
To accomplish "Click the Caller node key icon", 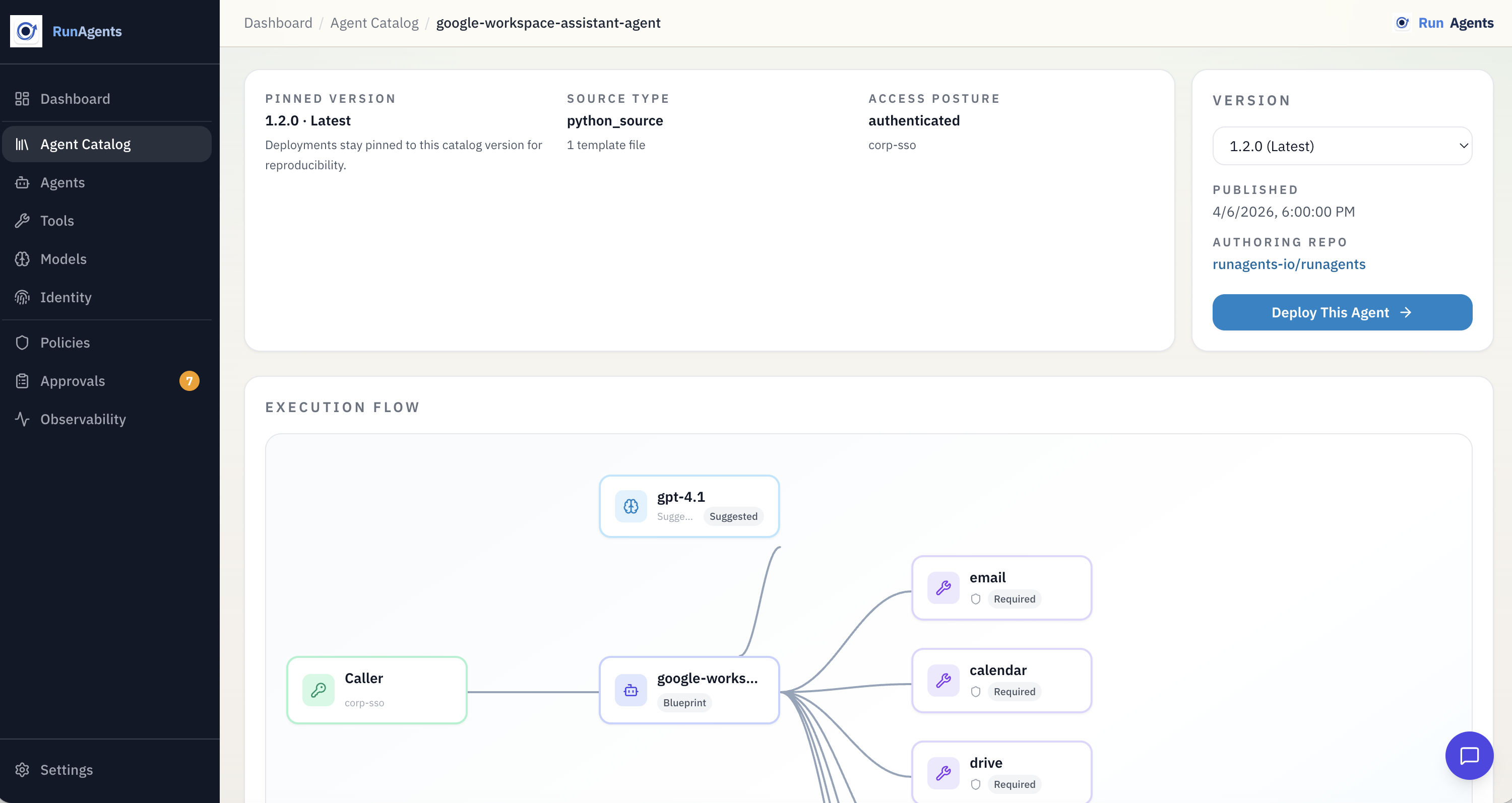I will [x=319, y=690].
